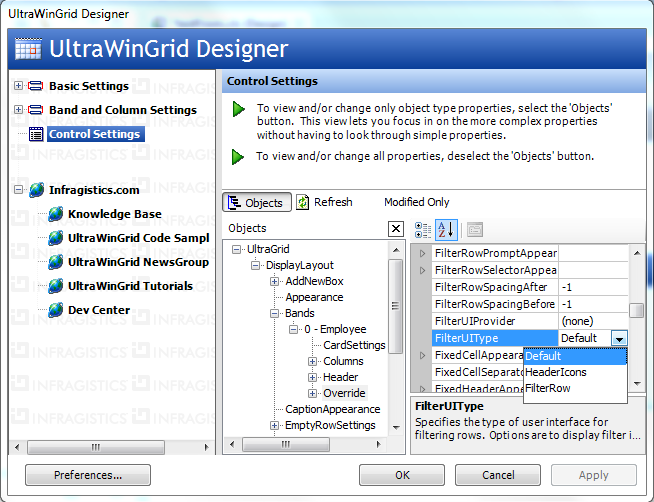Click the Alphabetical sort icon
Screen dimensions: 654x502
[x=446, y=230]
